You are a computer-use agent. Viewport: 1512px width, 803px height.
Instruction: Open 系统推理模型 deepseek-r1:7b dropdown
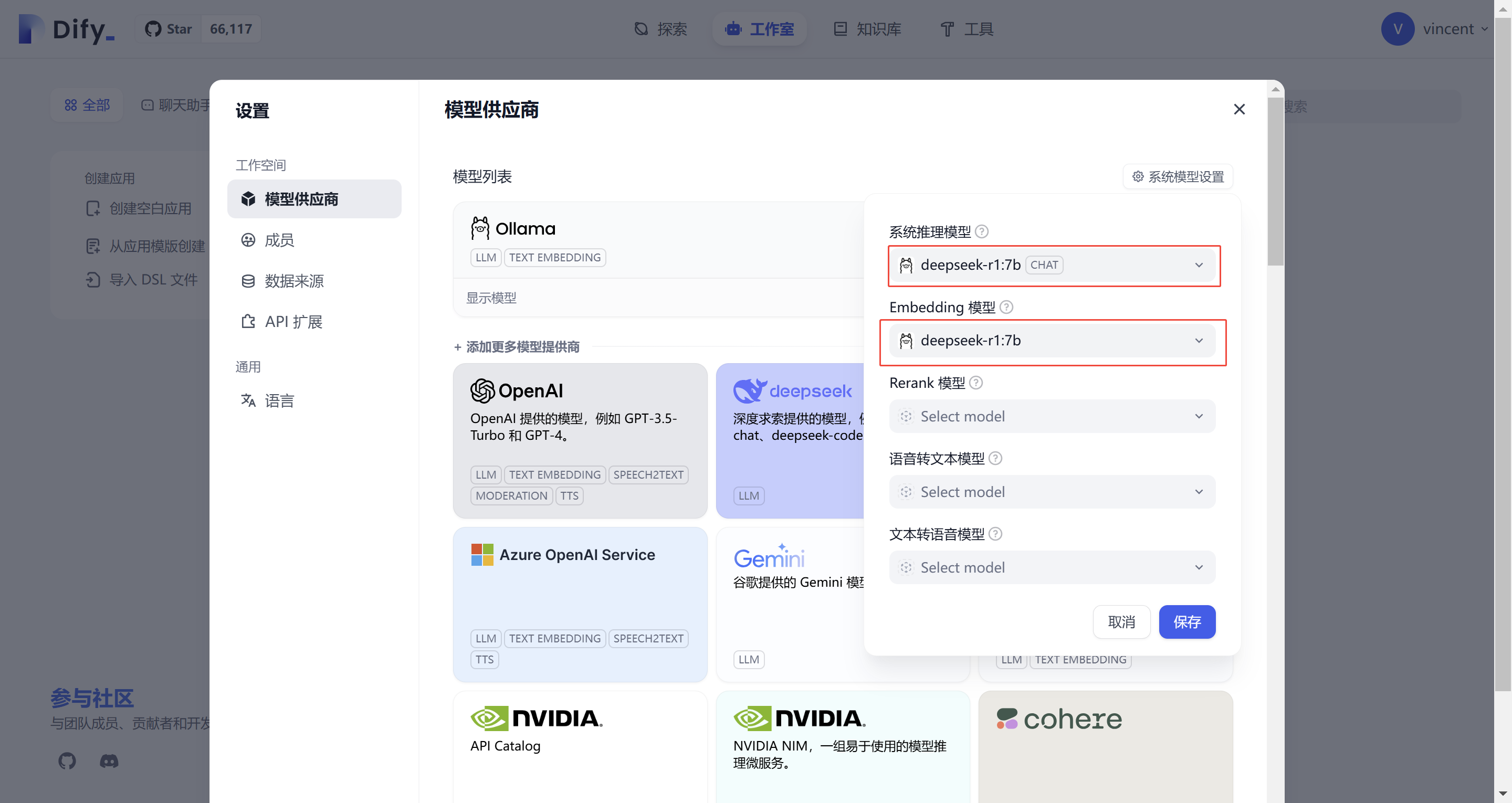[x=1052, y=265]
